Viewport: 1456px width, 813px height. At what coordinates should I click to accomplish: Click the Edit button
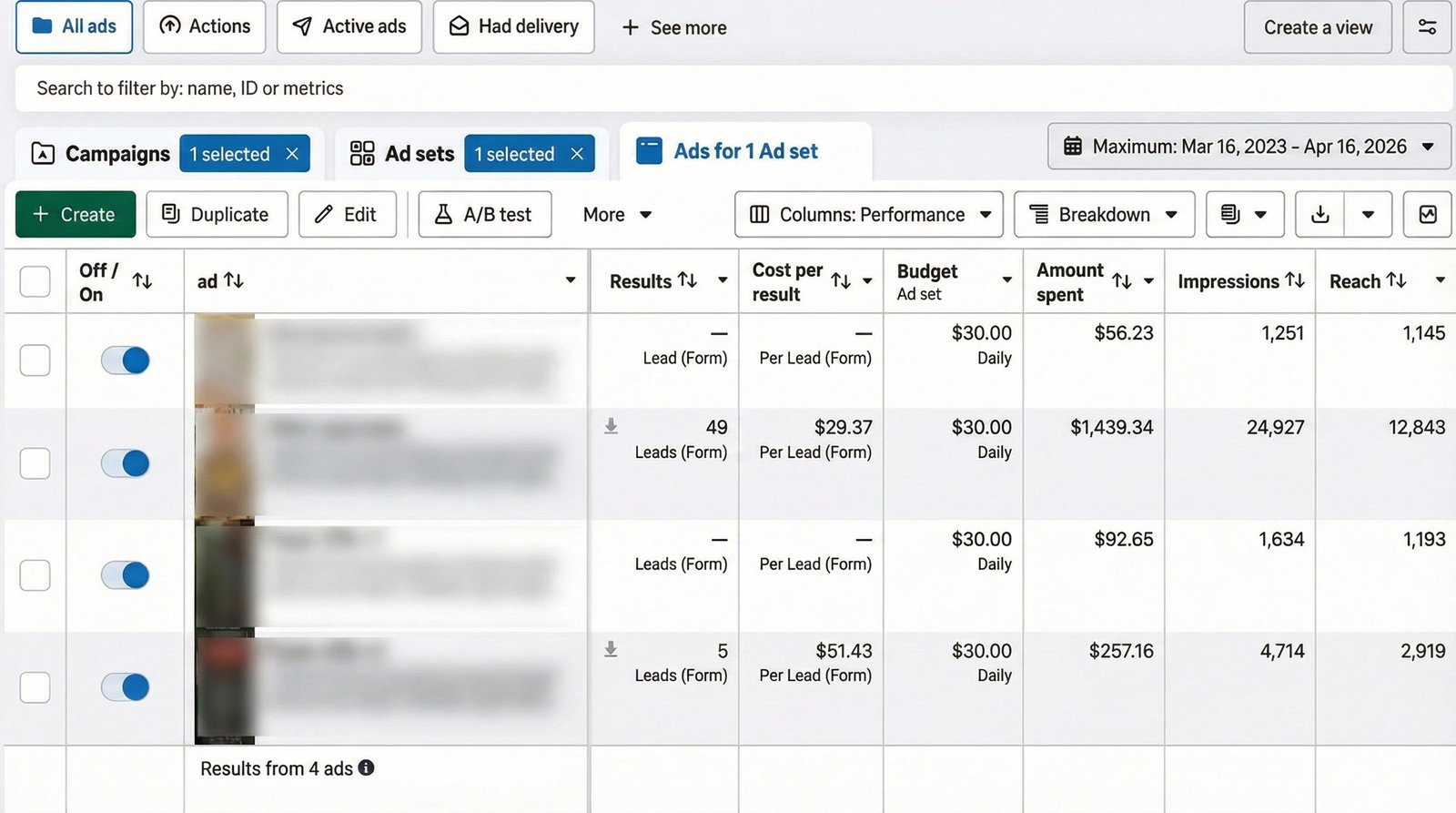click(348, 215)
